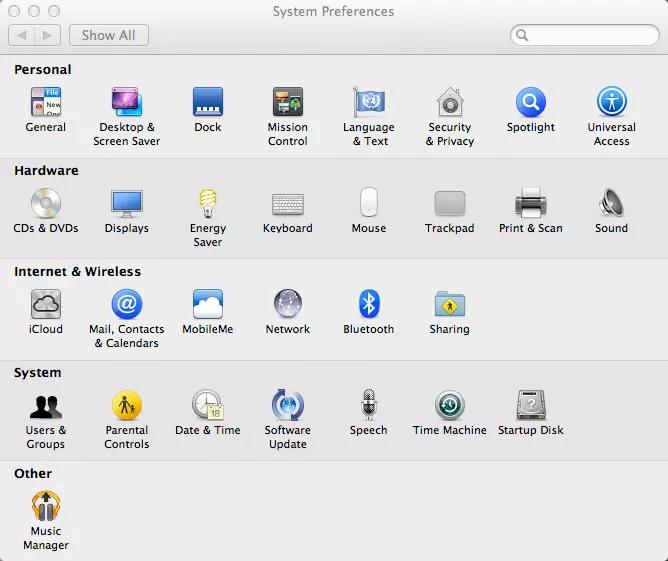Image resolution: width=668 pixels, height=561 pixels.
Task: Click the Personal section heading
Action: click(x=43, y=69)
